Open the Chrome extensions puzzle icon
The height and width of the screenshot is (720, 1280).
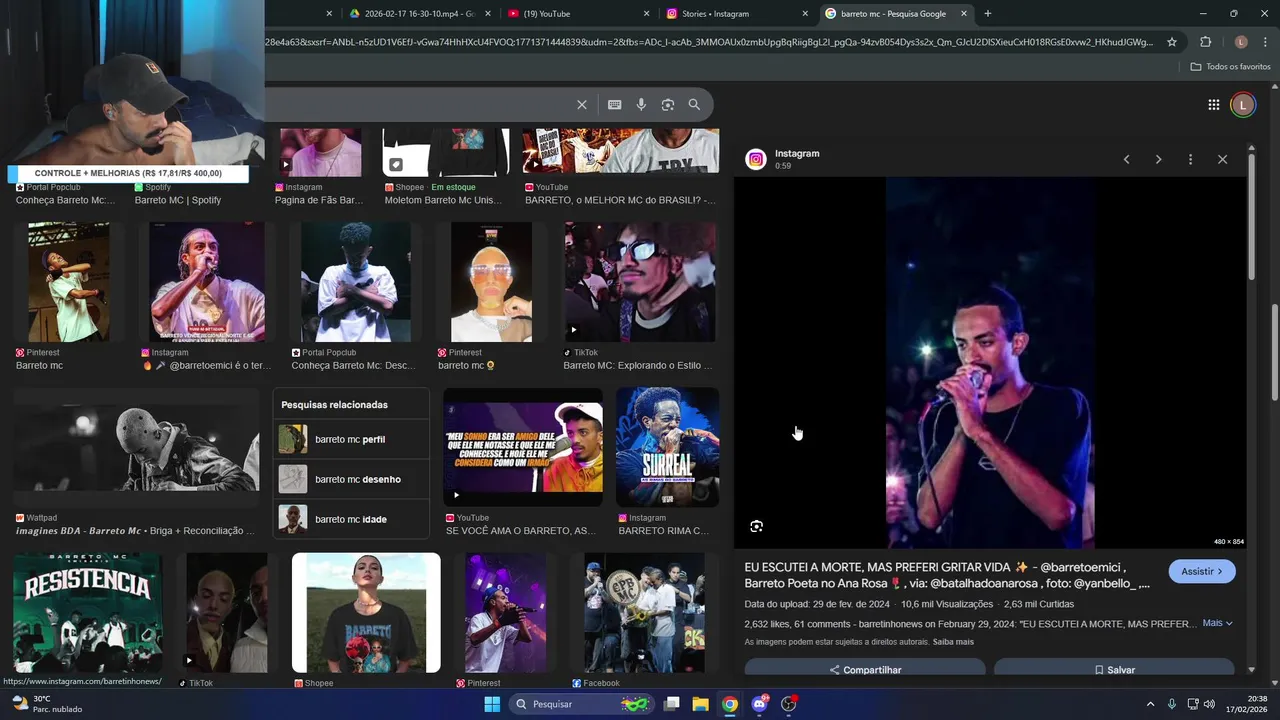click(1205, 42)
